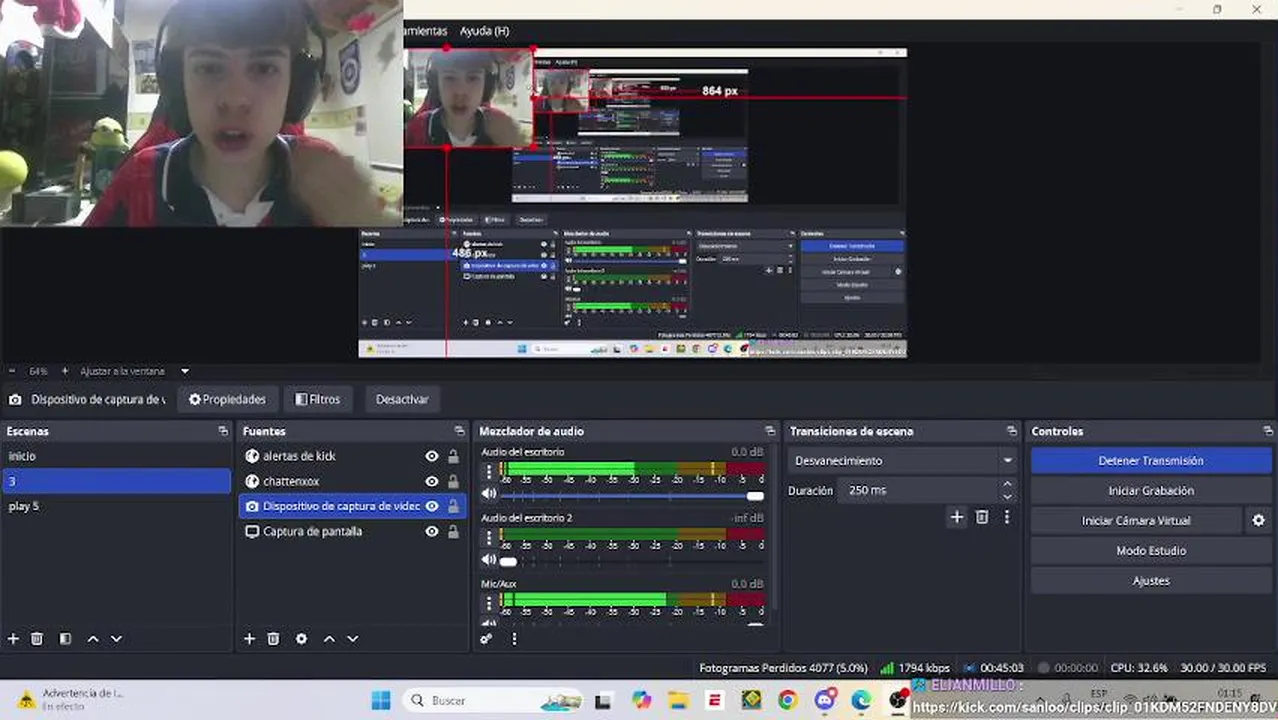Move the selected scene up
The height and width of the screenshot is (720, 1278).
tap(93, 638)
